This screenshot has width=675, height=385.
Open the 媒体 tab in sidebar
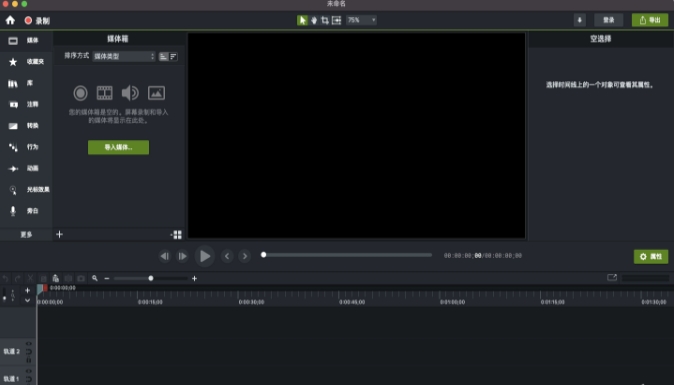coord(26,40)
